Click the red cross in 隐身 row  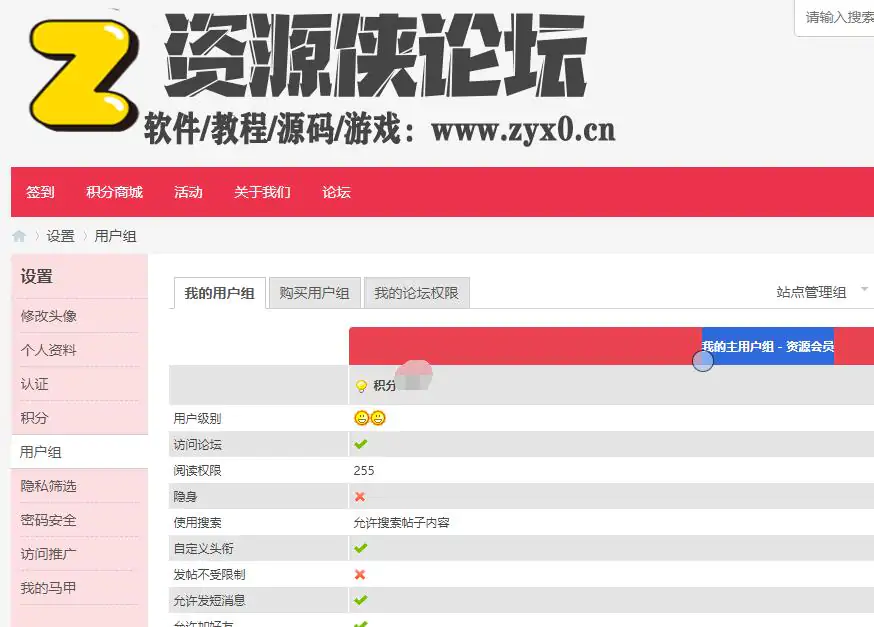click(360, 497)
